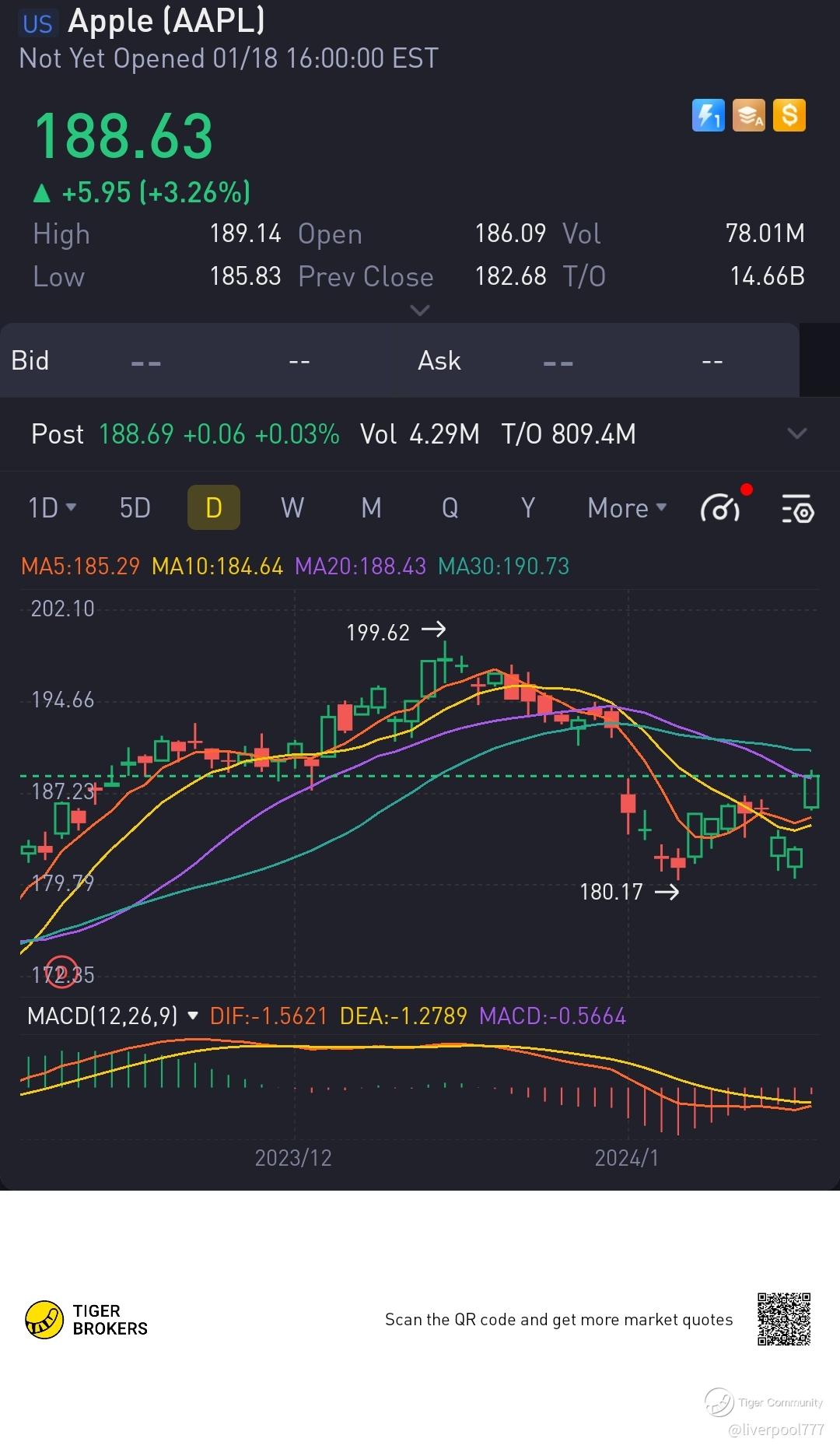Tap the yellow dollar sign icon
840x1449 pixels.
pos(789,116)
